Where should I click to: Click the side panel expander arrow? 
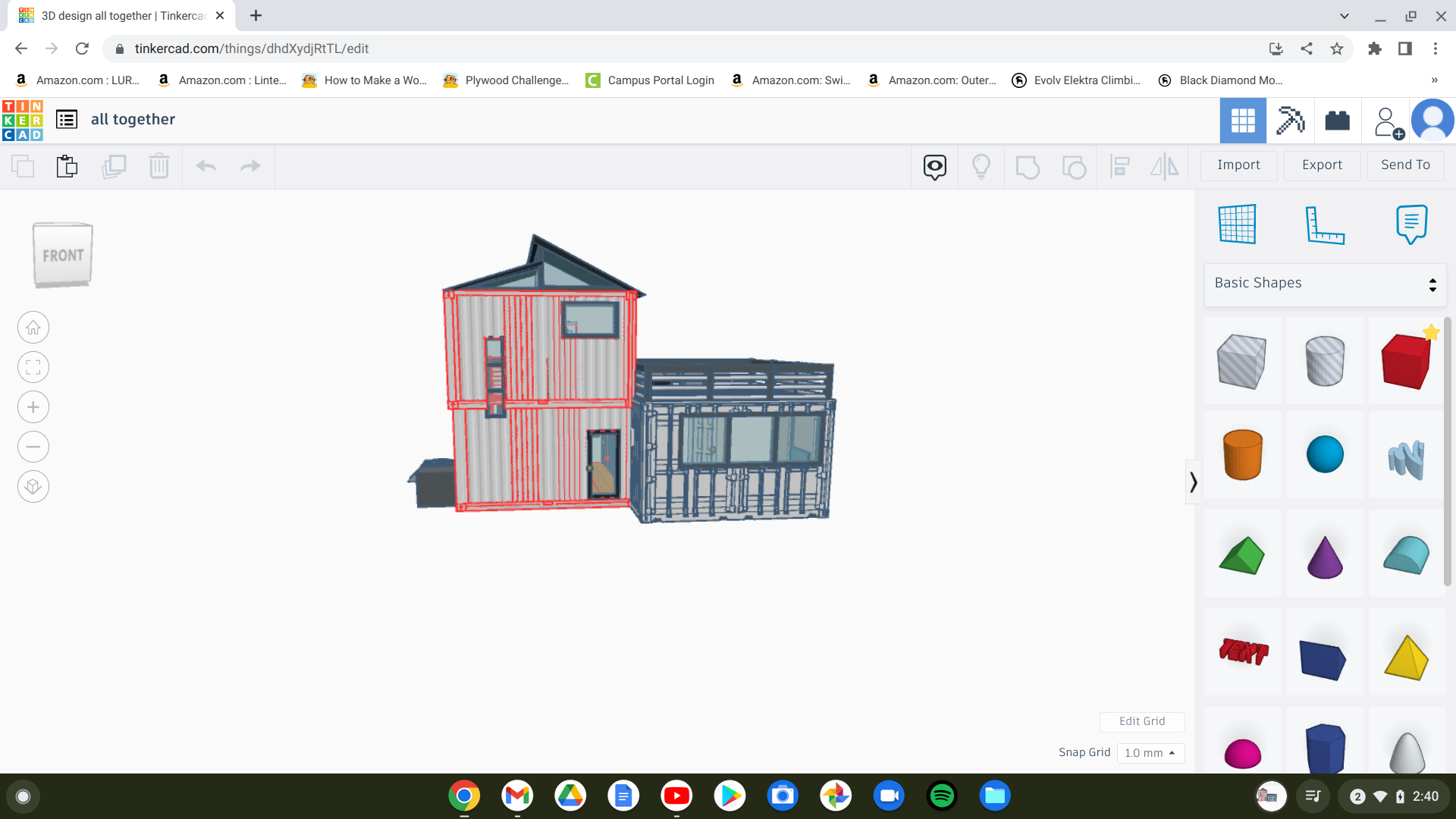click(x=1192, y=483)
